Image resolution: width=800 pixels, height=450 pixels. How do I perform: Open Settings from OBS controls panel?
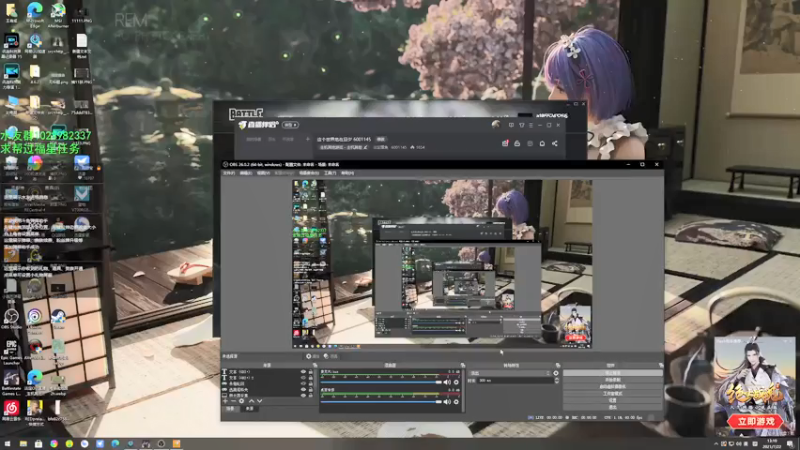(613, 400)
